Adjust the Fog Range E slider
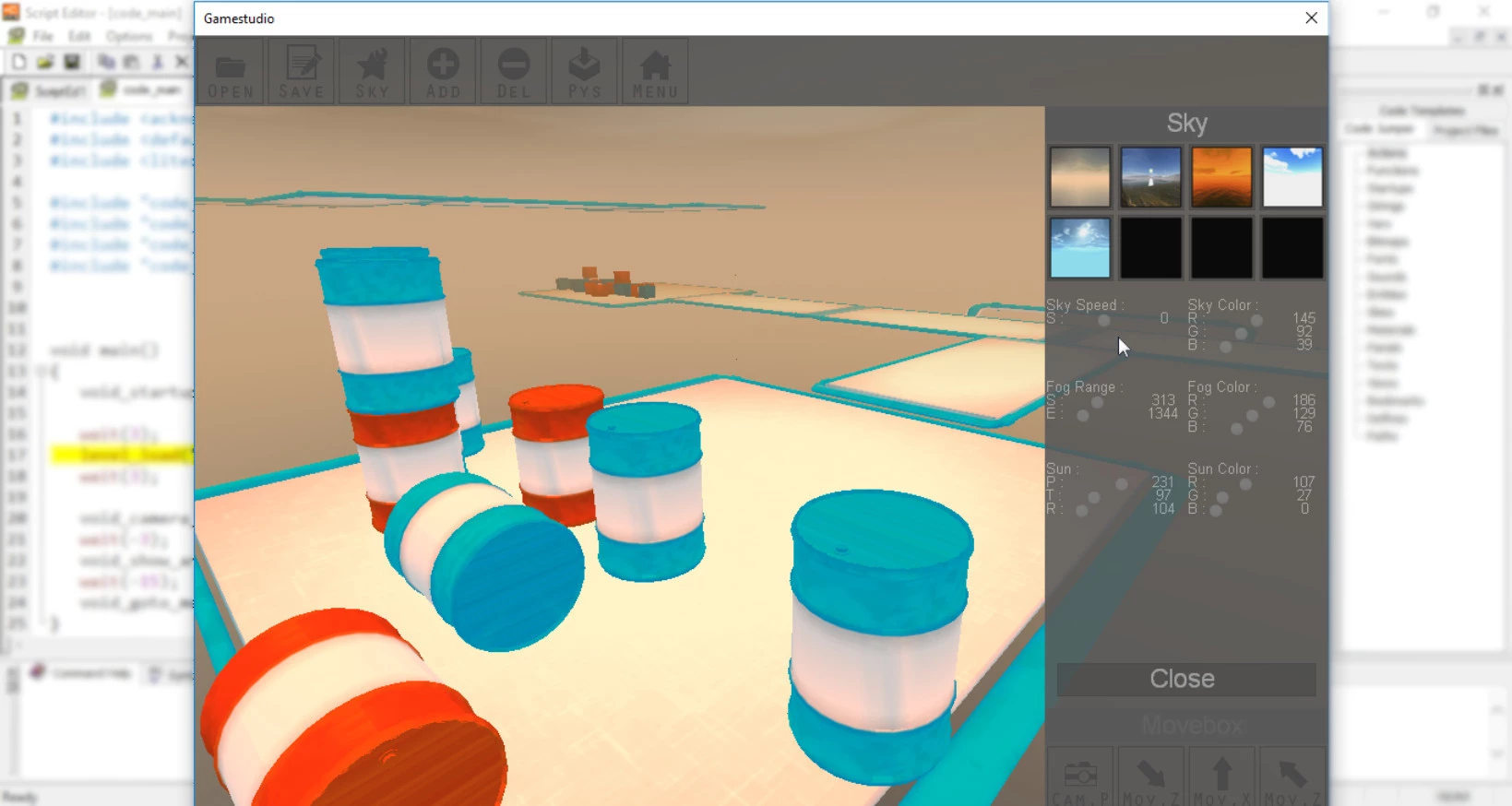Screen dimensions: 1512x806 [1083, 416]
